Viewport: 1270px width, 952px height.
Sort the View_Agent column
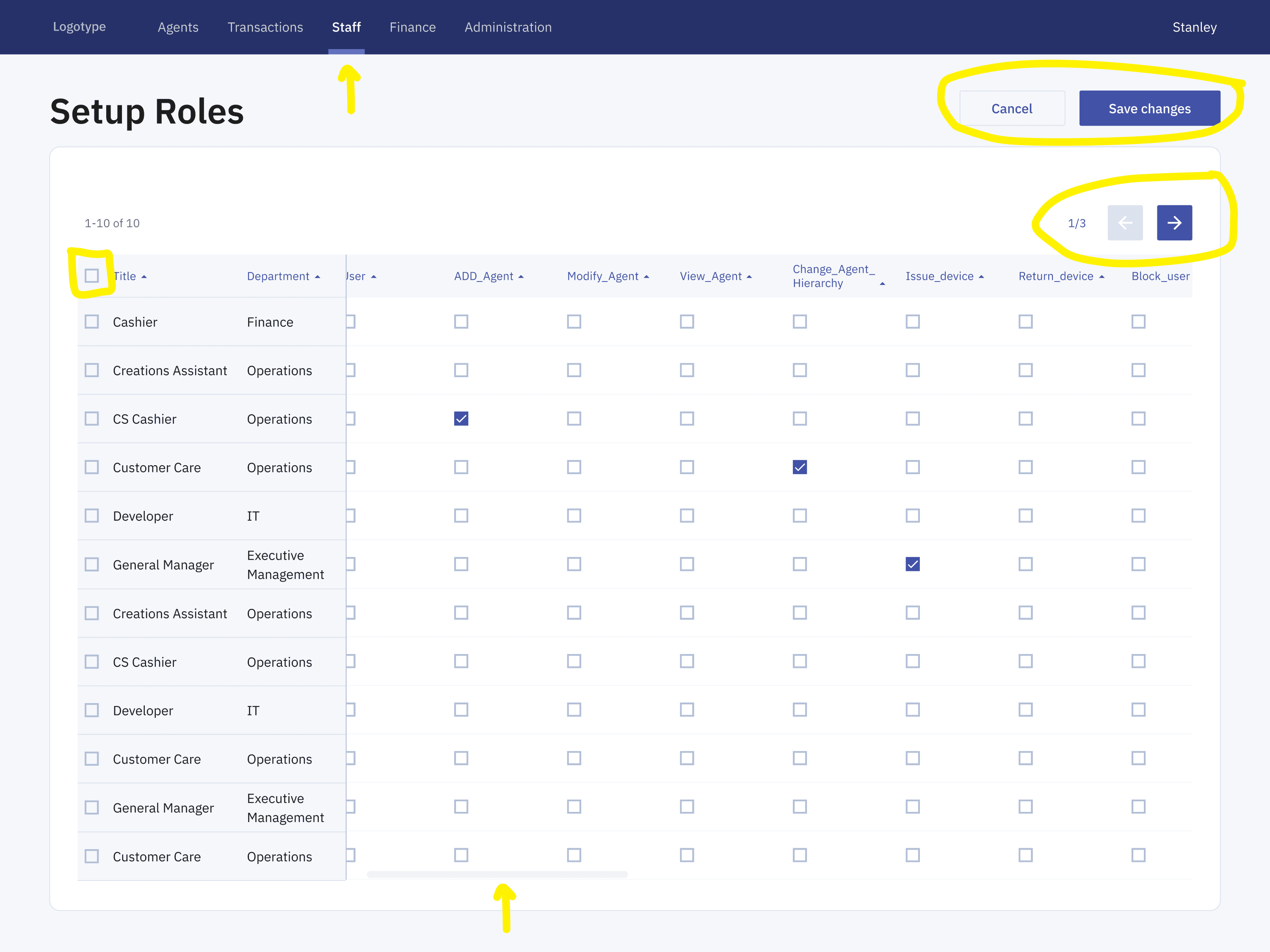pos(749,277)
